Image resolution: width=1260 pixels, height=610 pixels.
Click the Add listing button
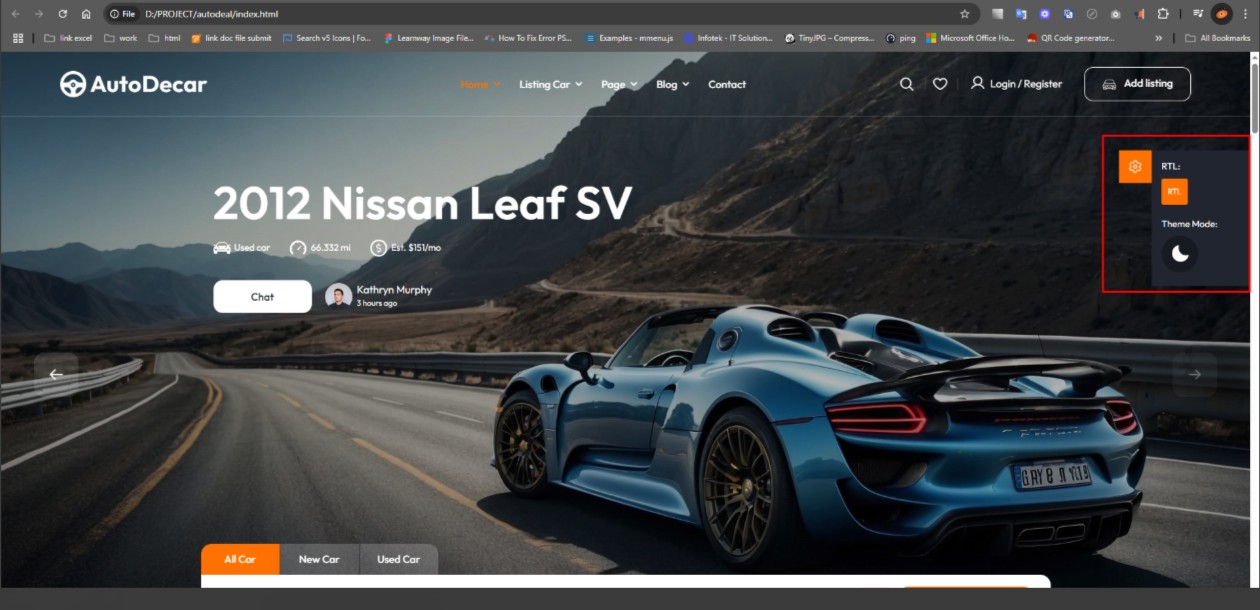tap(1137, 84)
